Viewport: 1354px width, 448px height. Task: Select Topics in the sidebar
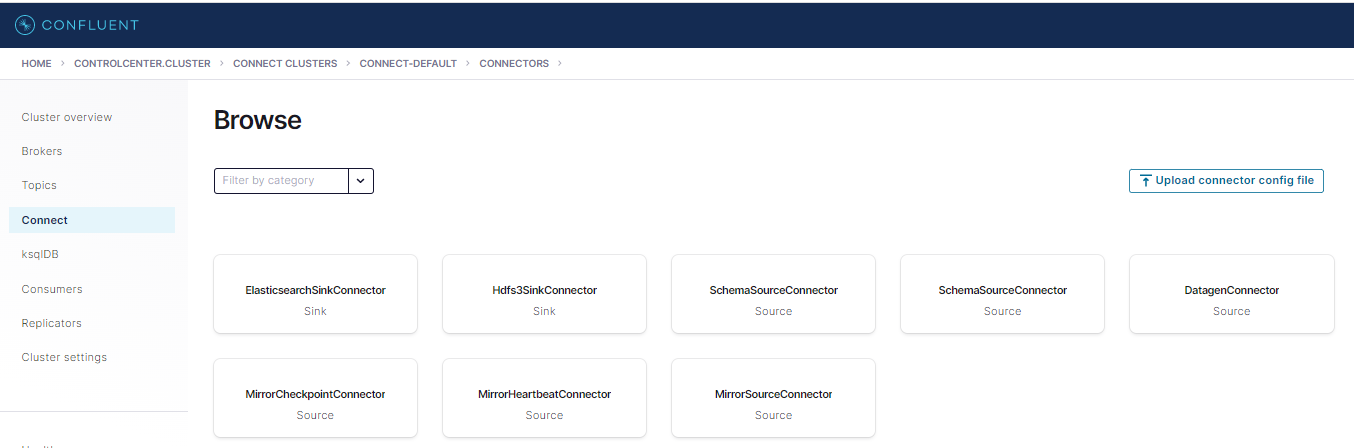point(39,185)
